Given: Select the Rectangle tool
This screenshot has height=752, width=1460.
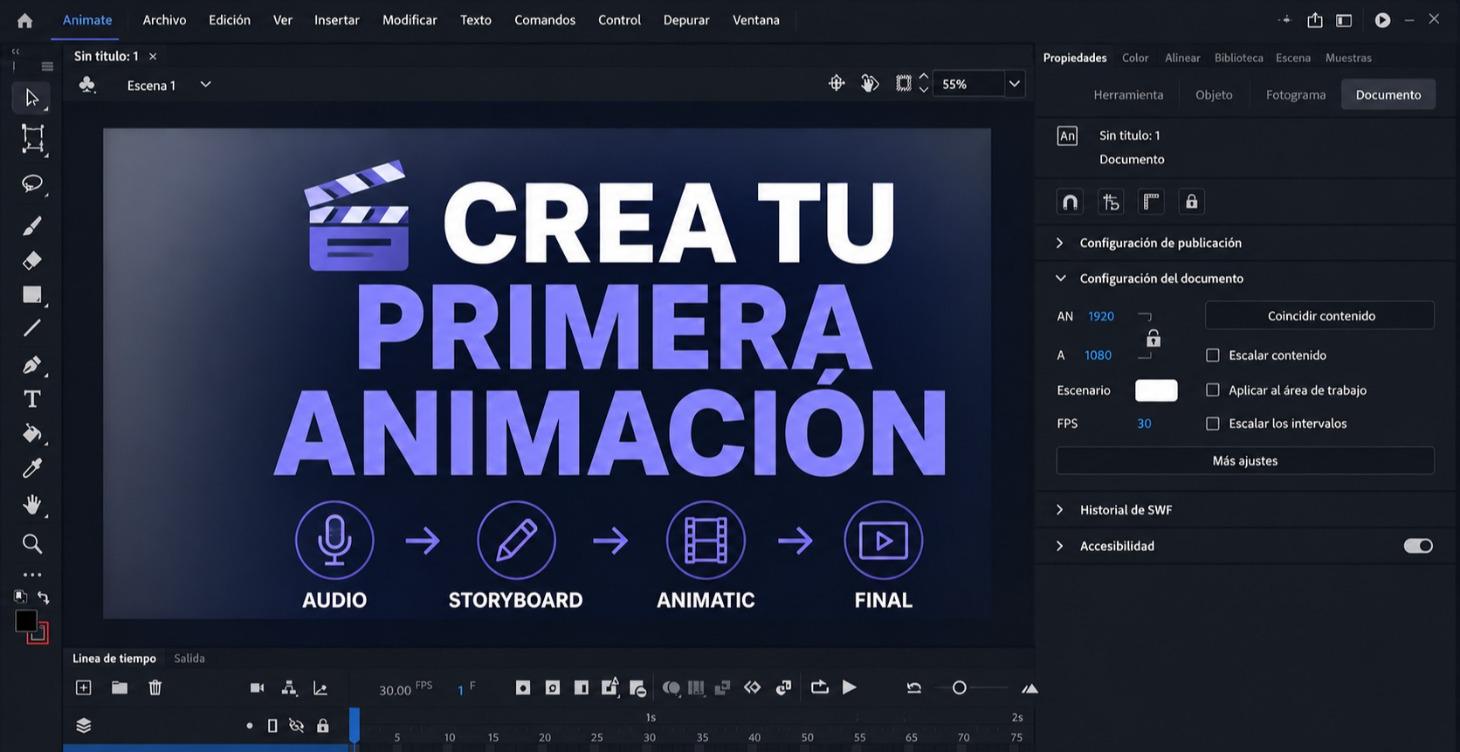Looking at the screenshot, I should [x=33, y=295].
